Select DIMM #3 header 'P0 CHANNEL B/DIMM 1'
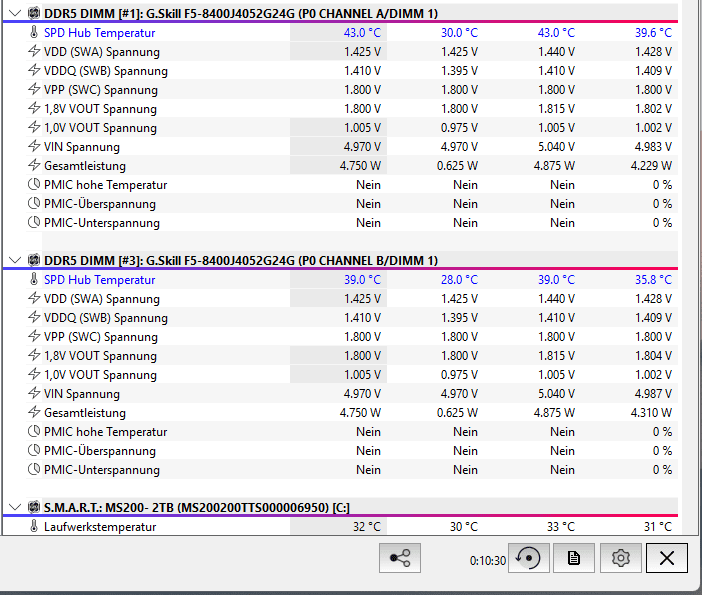 click(x=367, y=261)
